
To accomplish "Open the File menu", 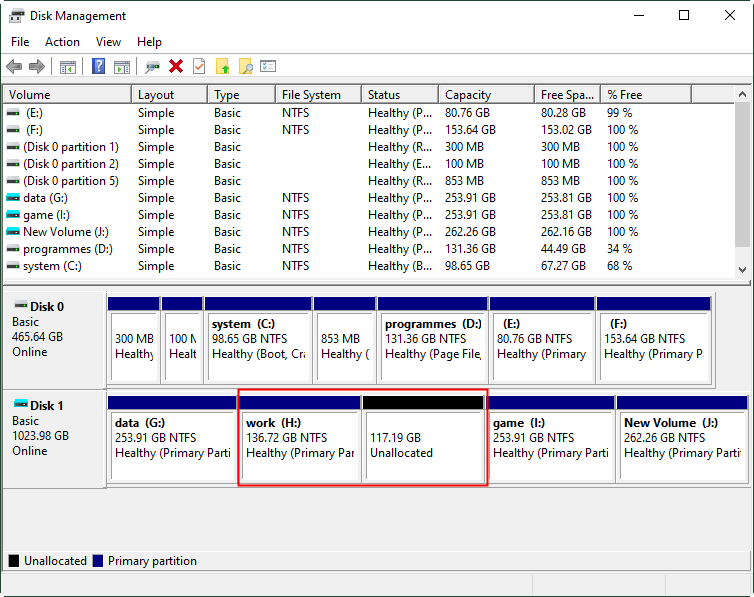I will point(20,42).
